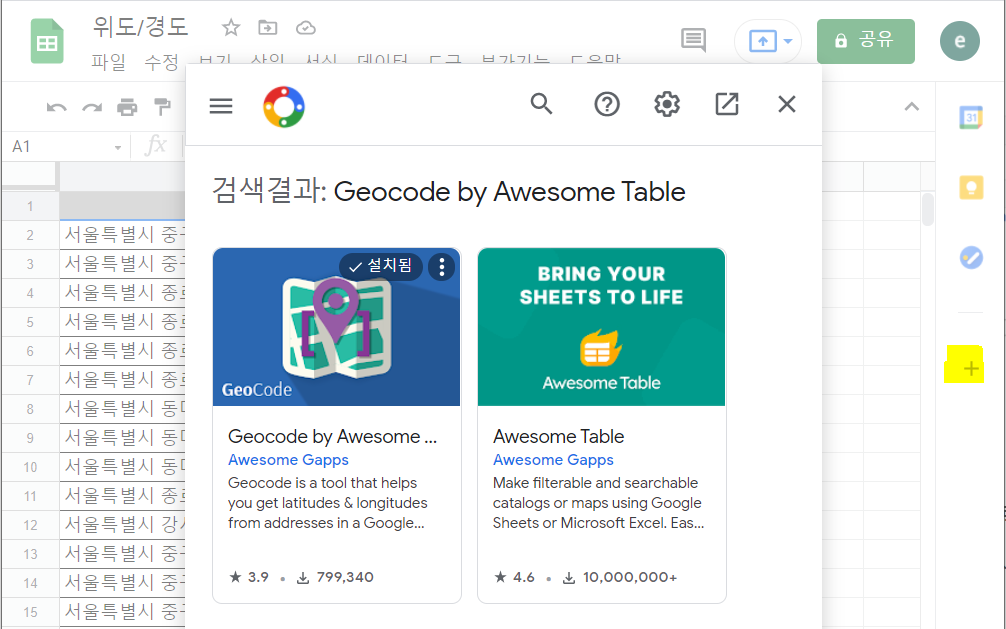Undo the last action
The width and height of the screenshot is (1006, 629).
(56, 107)
